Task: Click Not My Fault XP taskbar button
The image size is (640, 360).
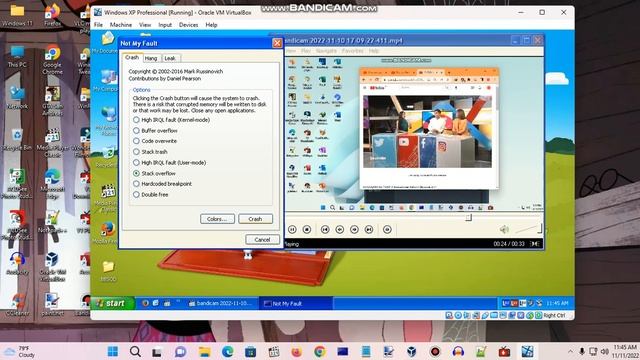Action: (296, 303)
